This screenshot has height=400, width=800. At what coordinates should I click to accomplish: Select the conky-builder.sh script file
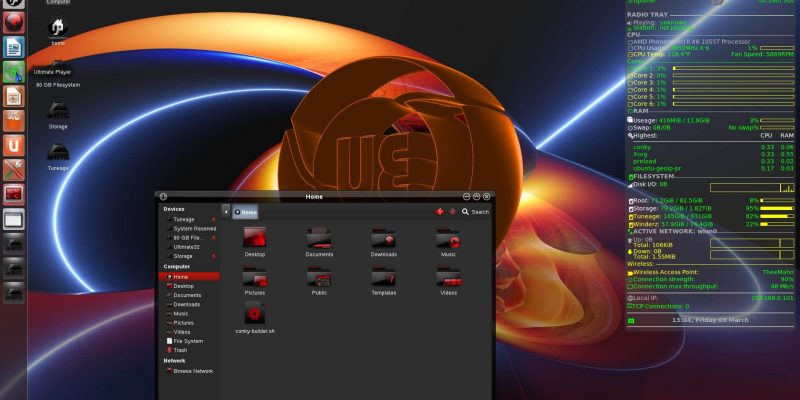click(x=255, y=317)
